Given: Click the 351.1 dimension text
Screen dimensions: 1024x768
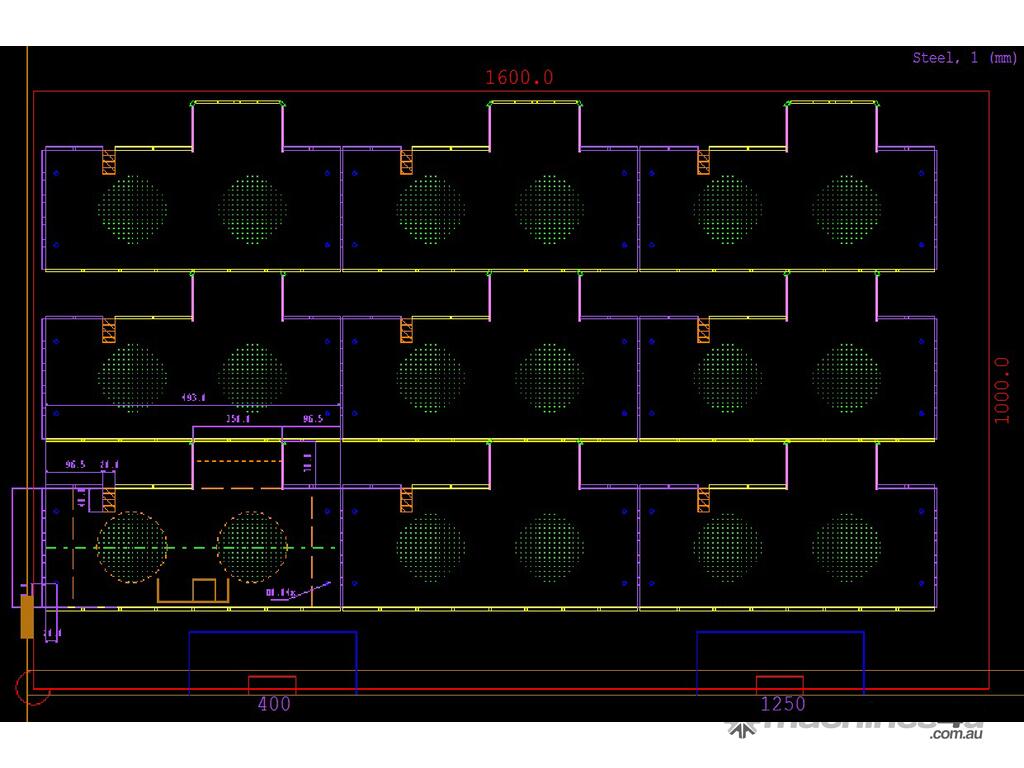Looking at the screenshot, I should coord(238,419).
